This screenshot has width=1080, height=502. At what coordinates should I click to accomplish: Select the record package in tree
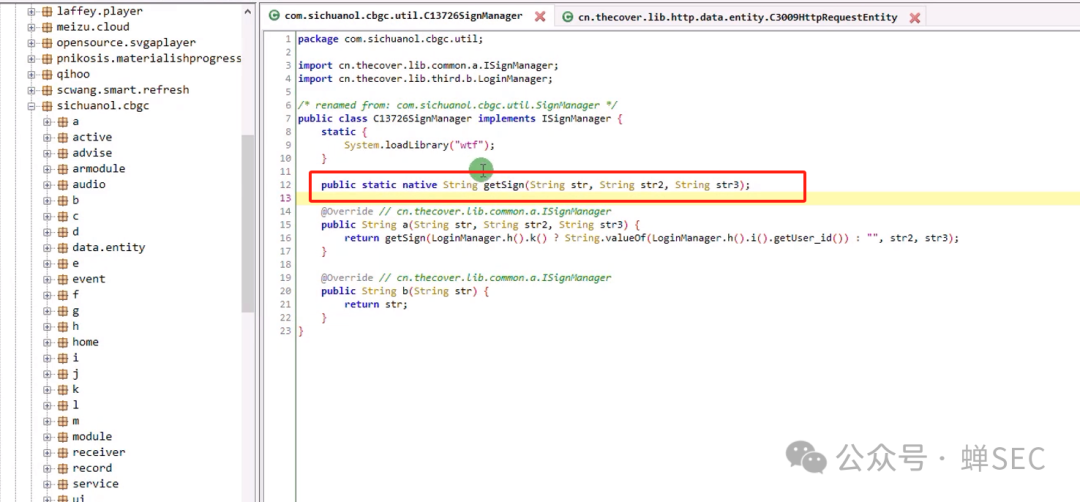tap(92, 468)
